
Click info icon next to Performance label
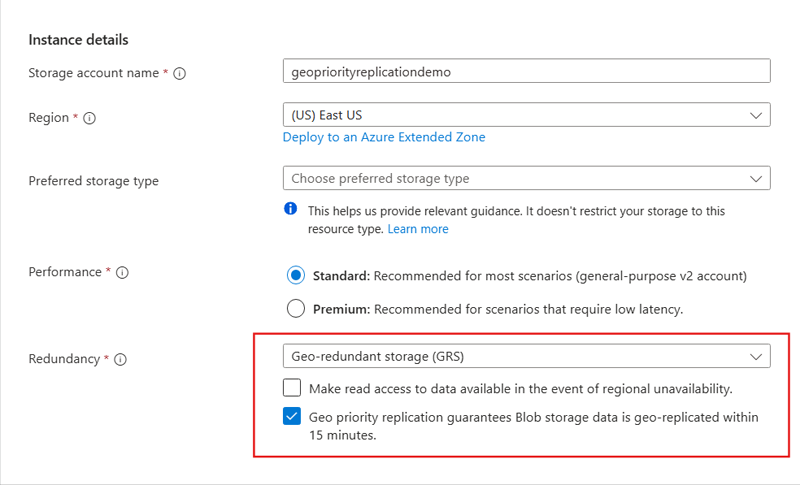(122, 273)
